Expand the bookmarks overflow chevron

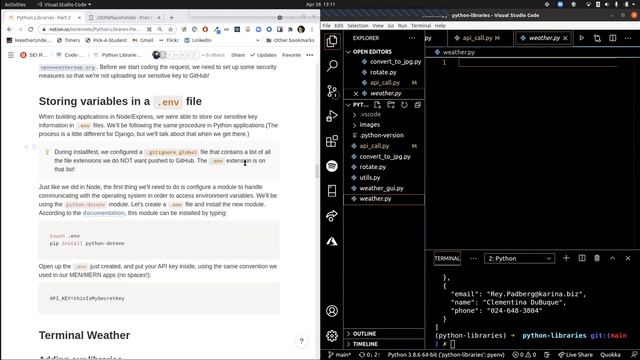258,40
